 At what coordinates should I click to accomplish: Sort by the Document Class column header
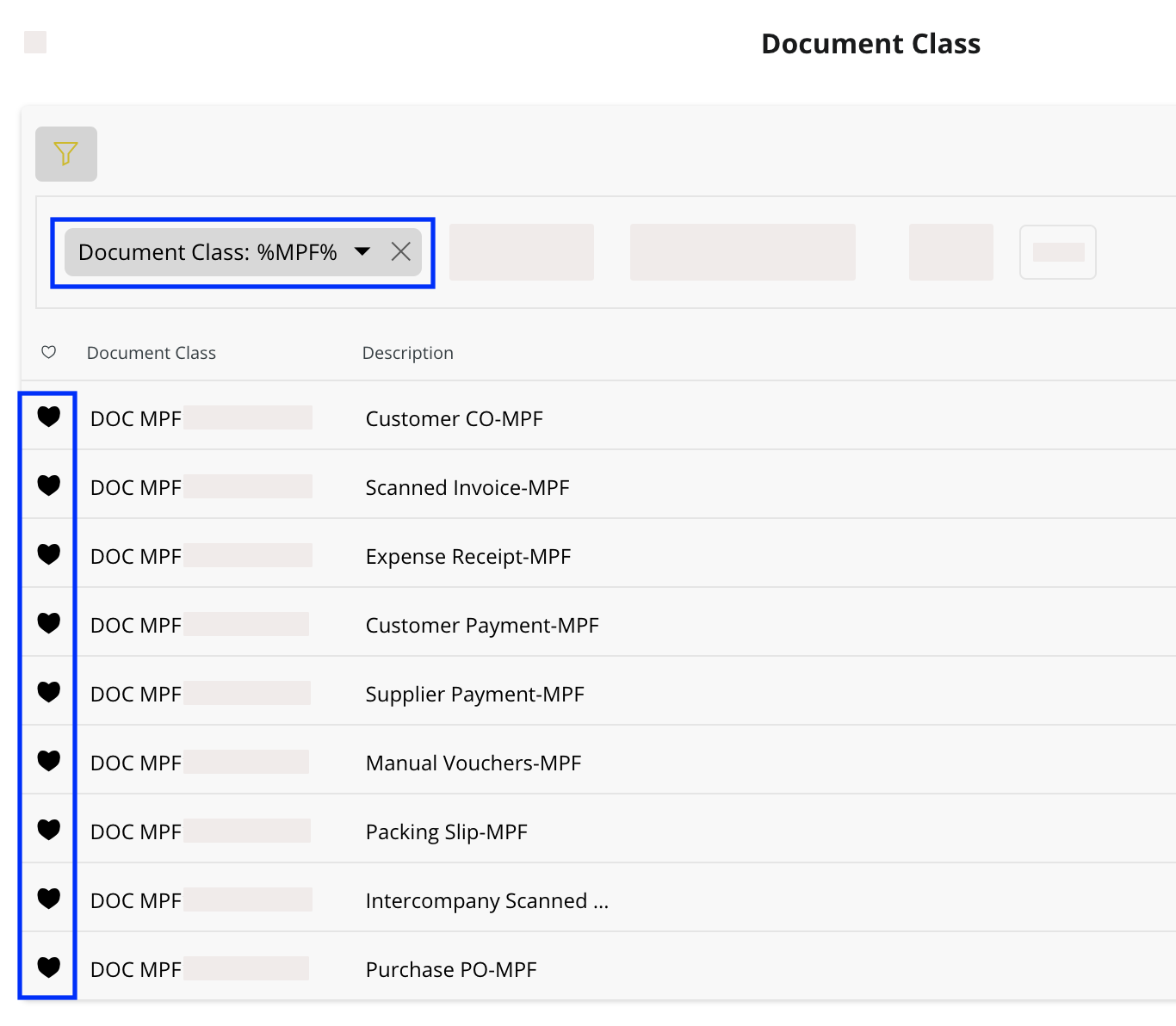152,353
